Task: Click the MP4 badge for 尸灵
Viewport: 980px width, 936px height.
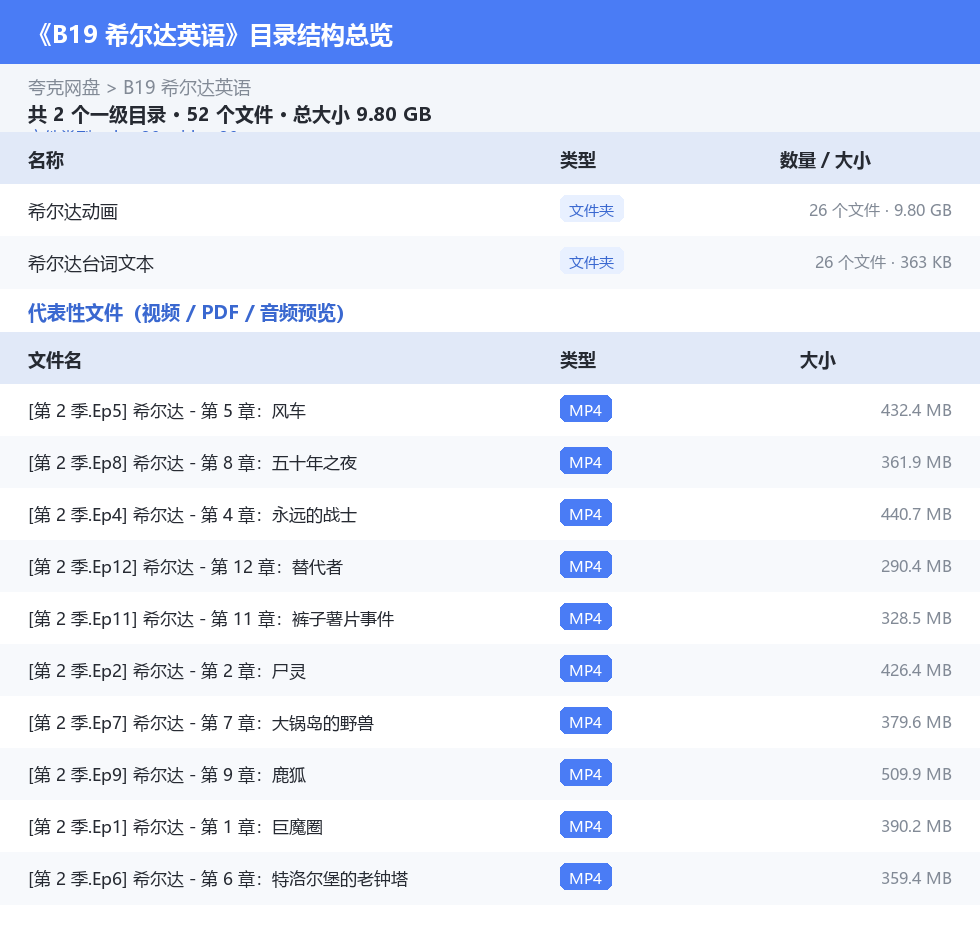Action: coord(586,669)
